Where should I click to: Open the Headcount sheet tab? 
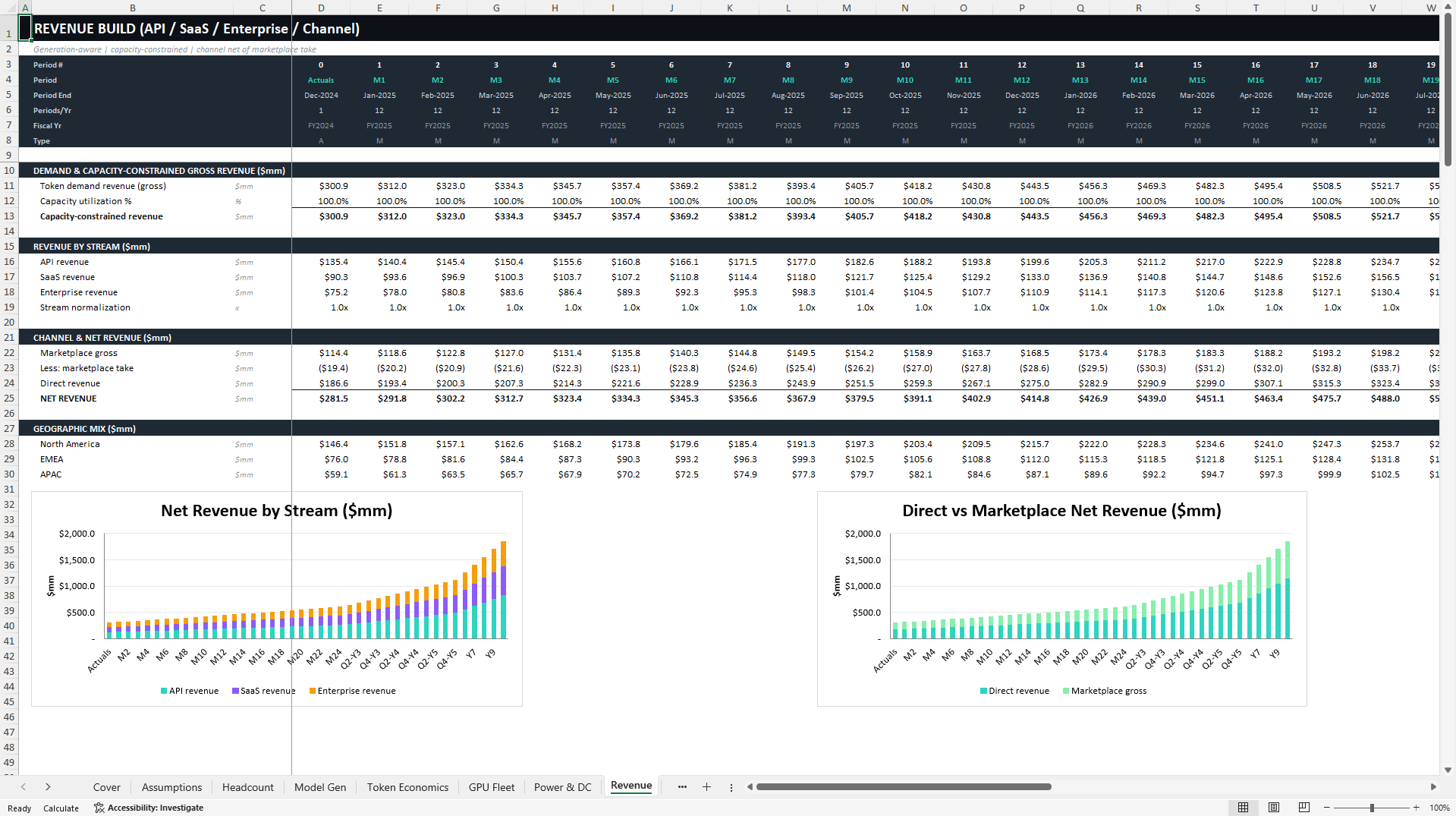point(247,787)
